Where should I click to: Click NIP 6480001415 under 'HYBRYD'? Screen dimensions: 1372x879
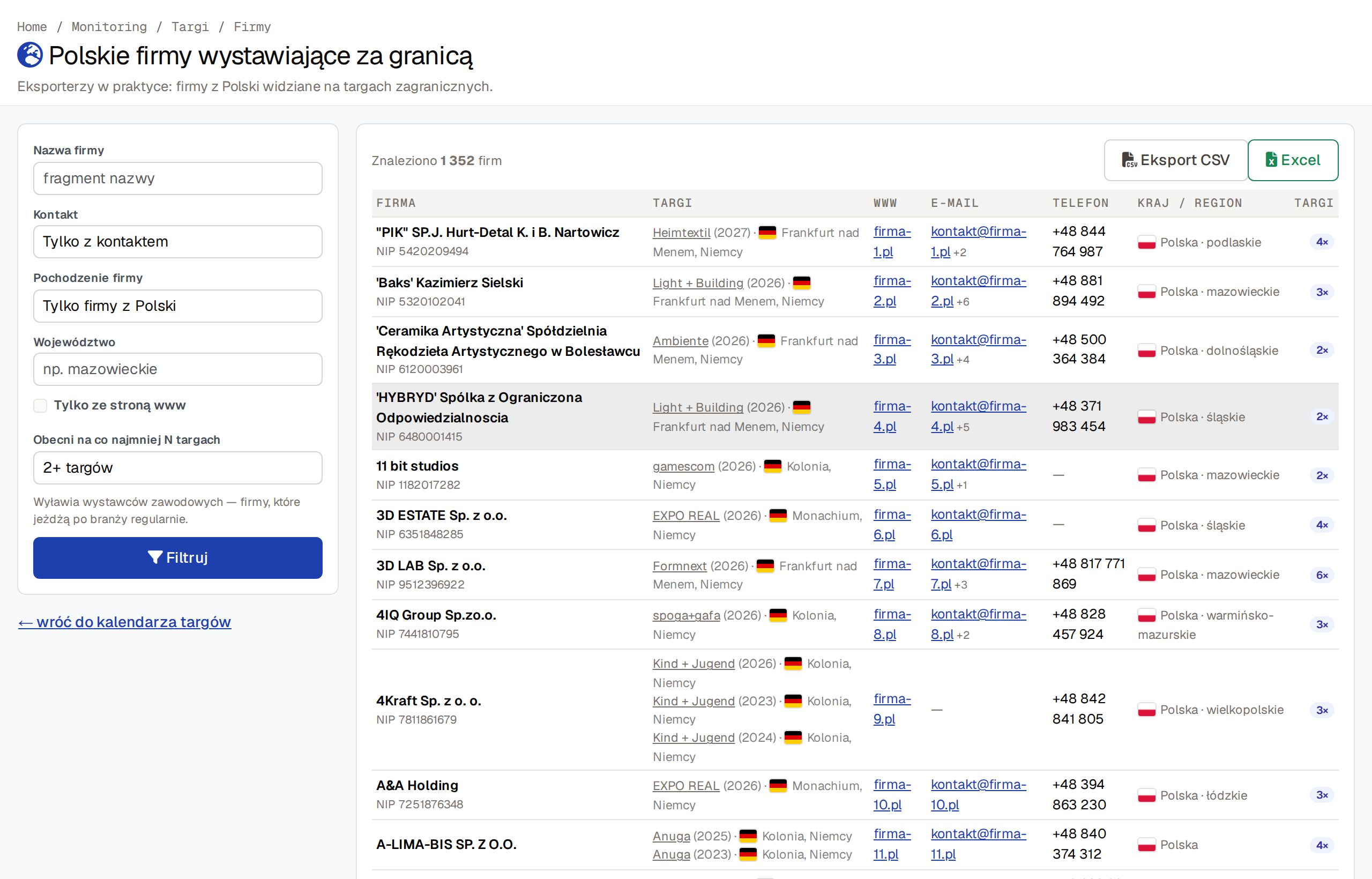click(419, 437)
